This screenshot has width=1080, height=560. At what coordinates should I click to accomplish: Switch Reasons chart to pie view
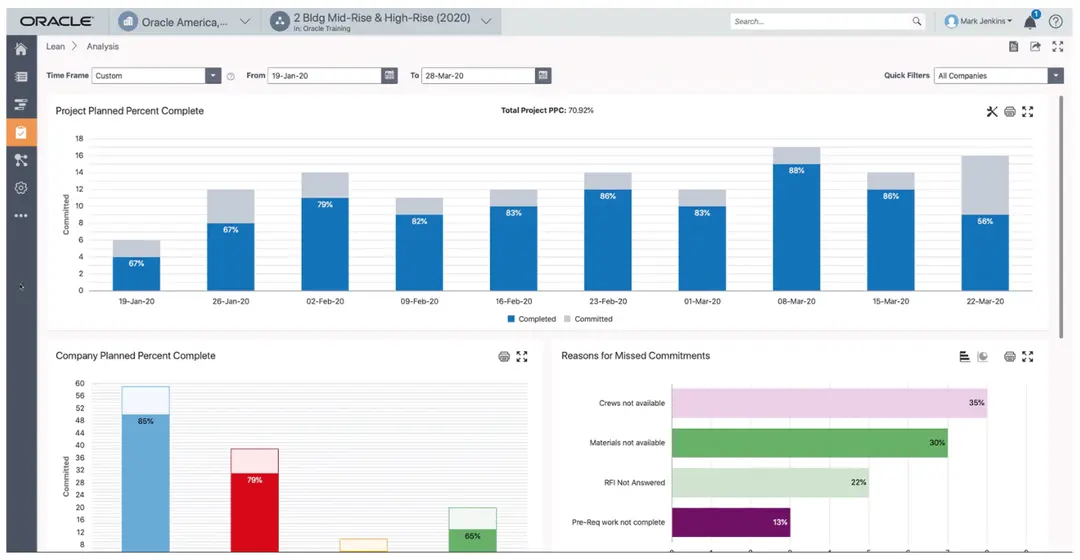pos(983,356)
